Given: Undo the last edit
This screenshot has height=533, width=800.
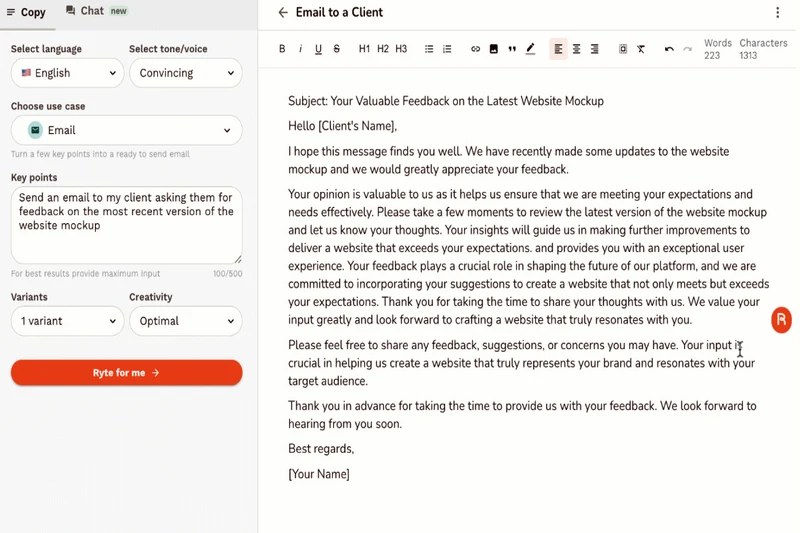Looking at the screenshot, I should [x=669, y=49].
